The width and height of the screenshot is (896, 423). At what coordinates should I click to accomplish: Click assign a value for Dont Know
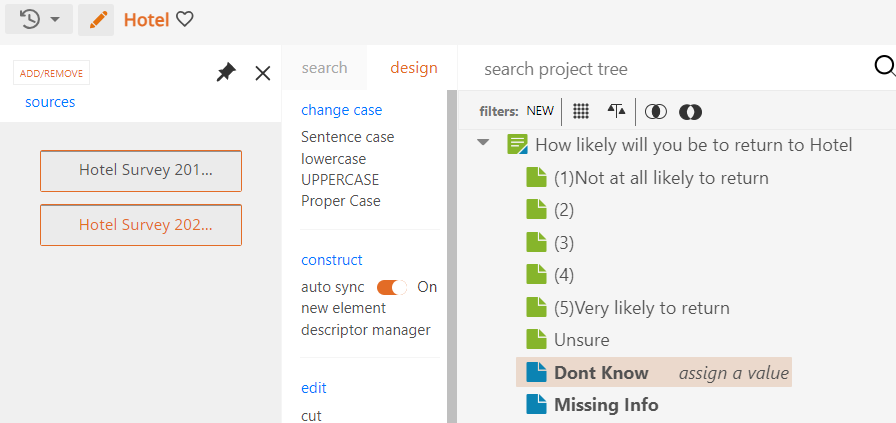pos(734,373)
